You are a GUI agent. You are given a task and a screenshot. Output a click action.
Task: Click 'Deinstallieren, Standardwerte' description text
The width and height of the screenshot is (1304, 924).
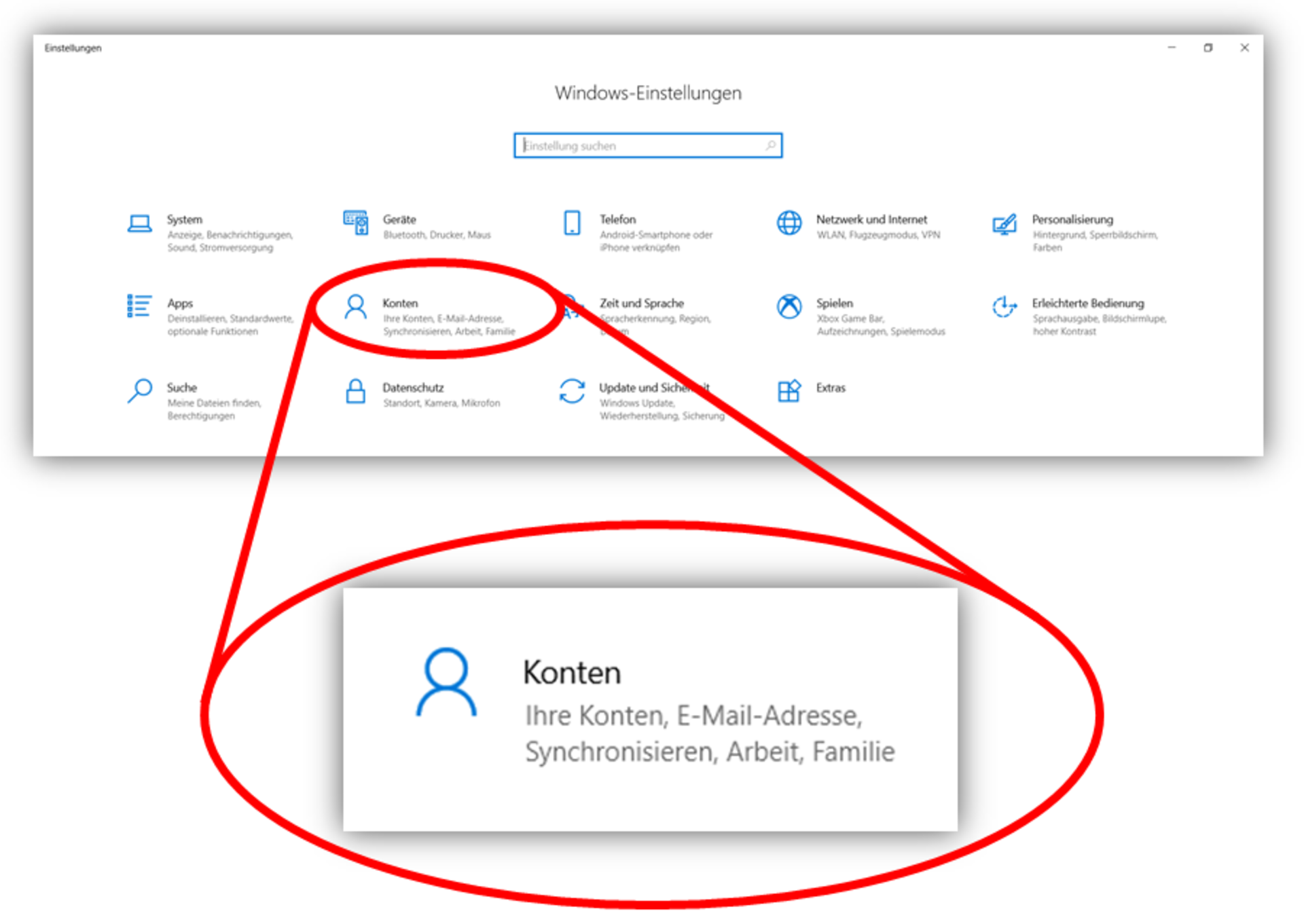click(230, 318)
